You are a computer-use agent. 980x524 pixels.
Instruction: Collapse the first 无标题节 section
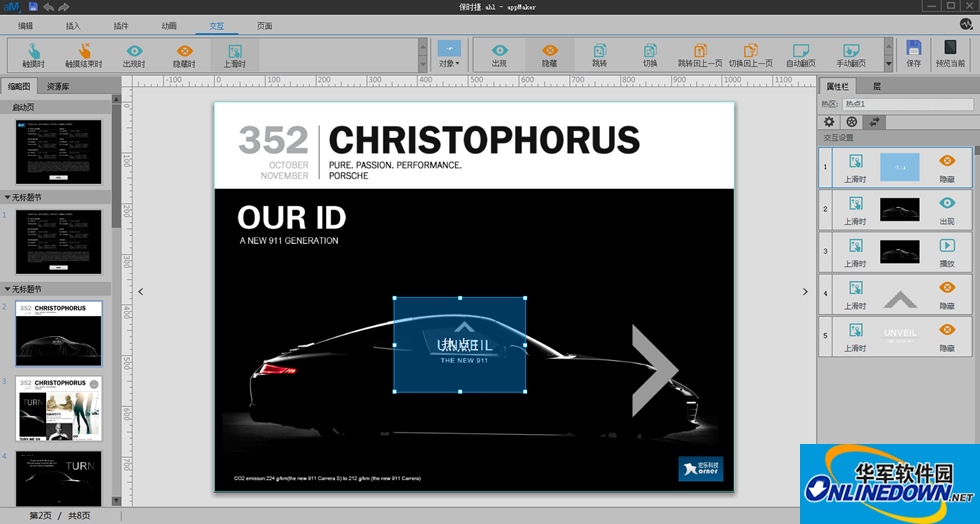point(9,198)
